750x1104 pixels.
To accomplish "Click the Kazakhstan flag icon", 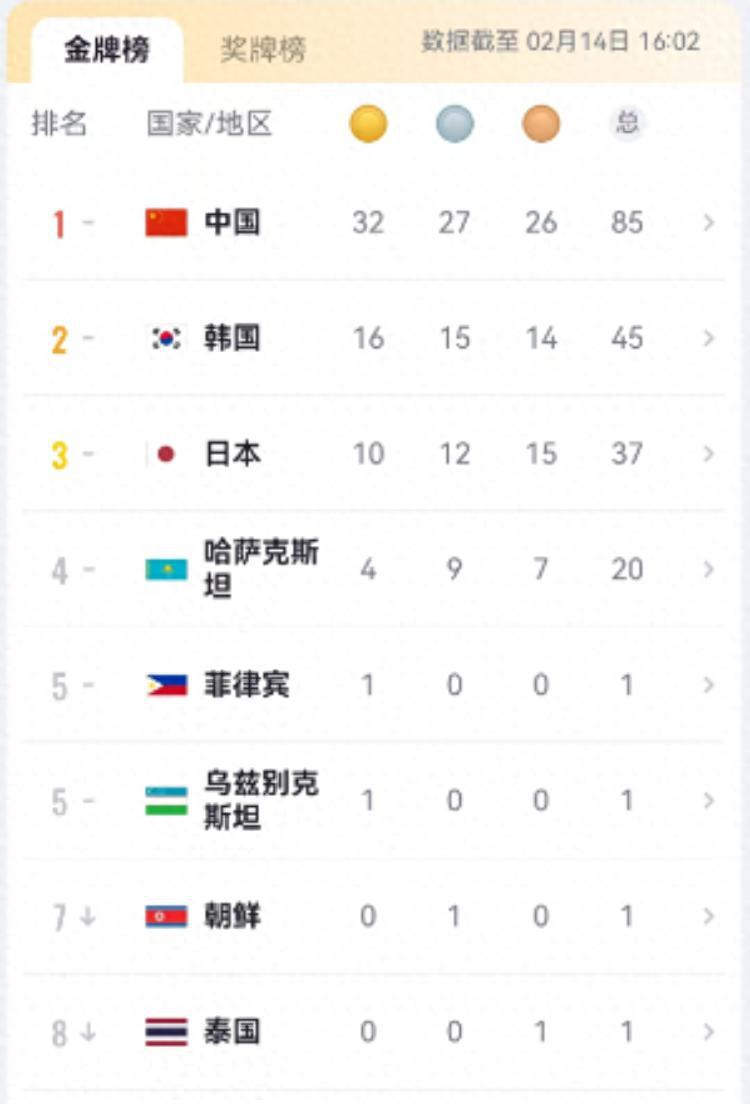I will coord(166,569).
